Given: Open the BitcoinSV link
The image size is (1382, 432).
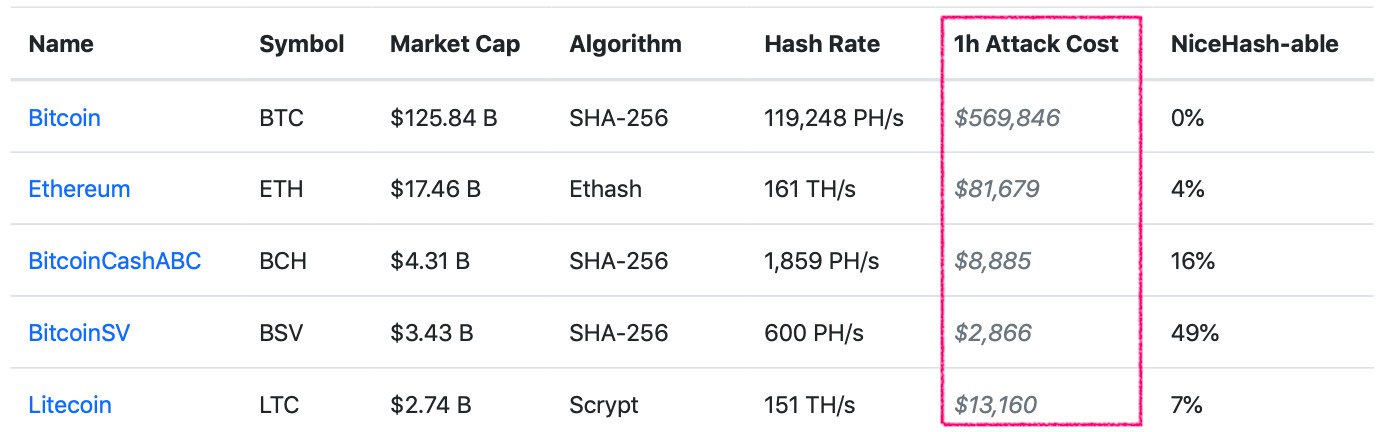Looking at the screenshot, I should 79,333.
